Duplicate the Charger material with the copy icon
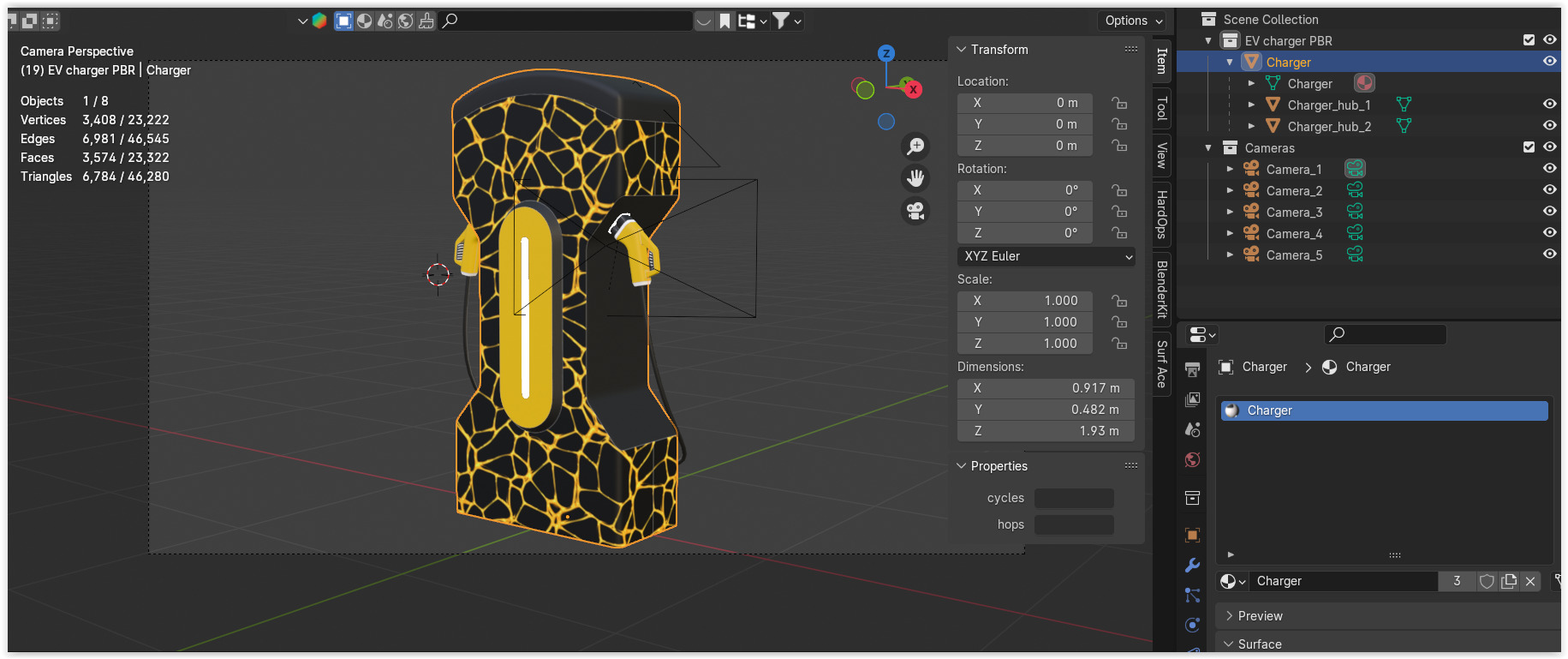Image resolution: width=1568 pixels, height=659 pixels. click(x=1509, y=581)
